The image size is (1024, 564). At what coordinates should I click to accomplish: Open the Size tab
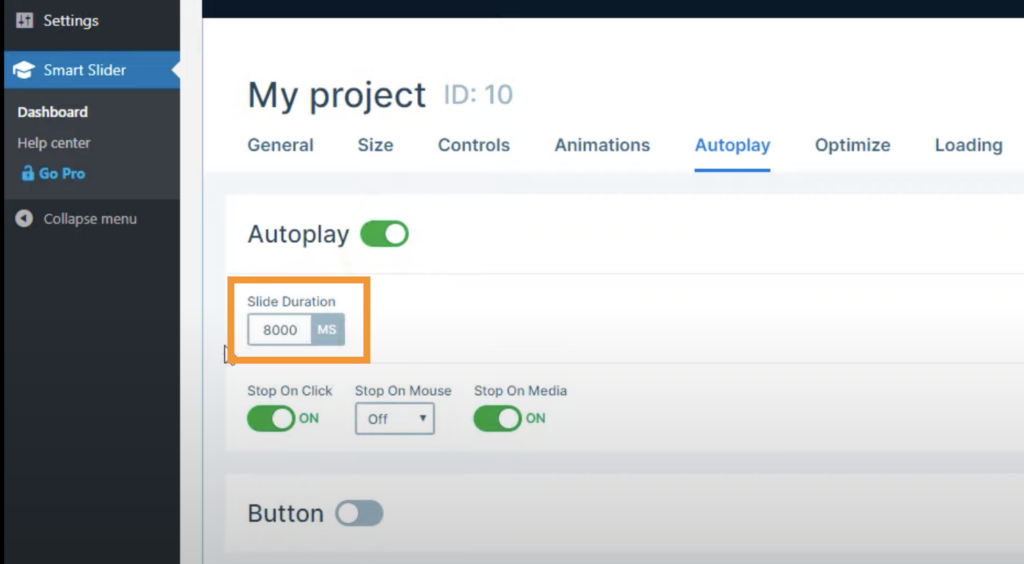point(375,146)
